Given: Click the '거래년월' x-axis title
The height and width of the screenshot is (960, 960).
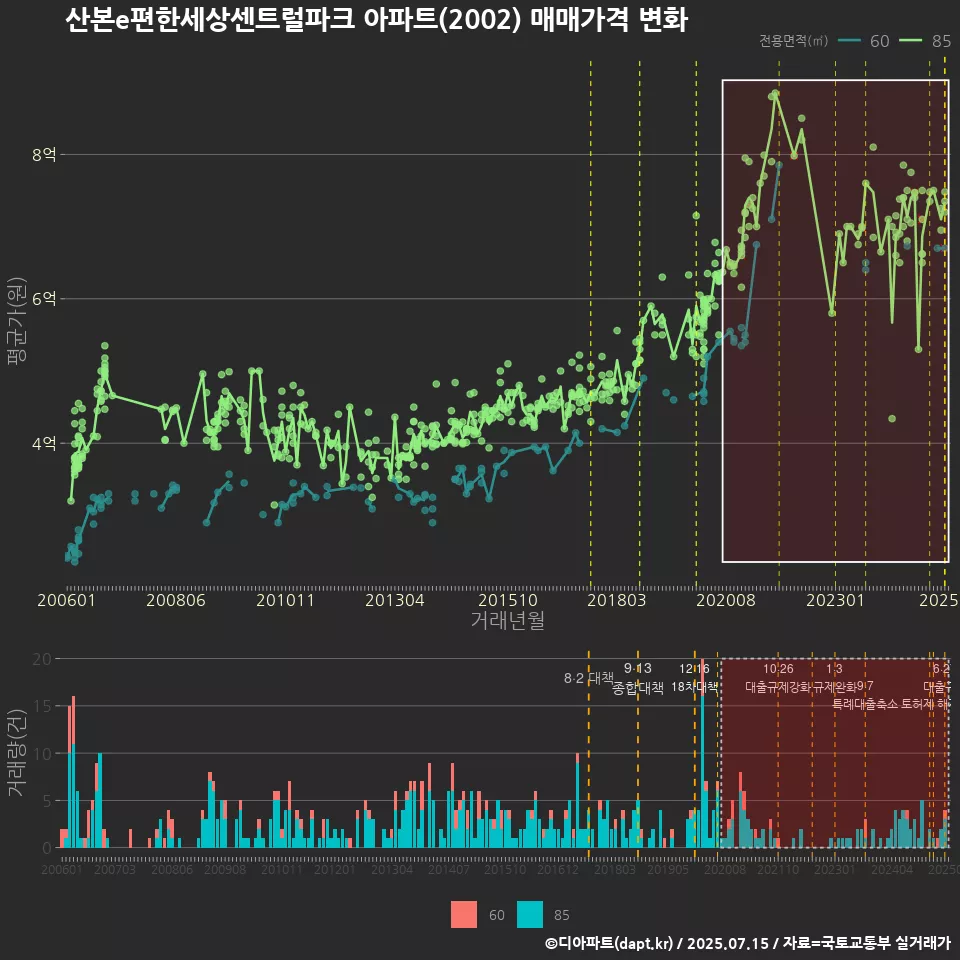Looking at the screenshot, I should click(508, 620).
